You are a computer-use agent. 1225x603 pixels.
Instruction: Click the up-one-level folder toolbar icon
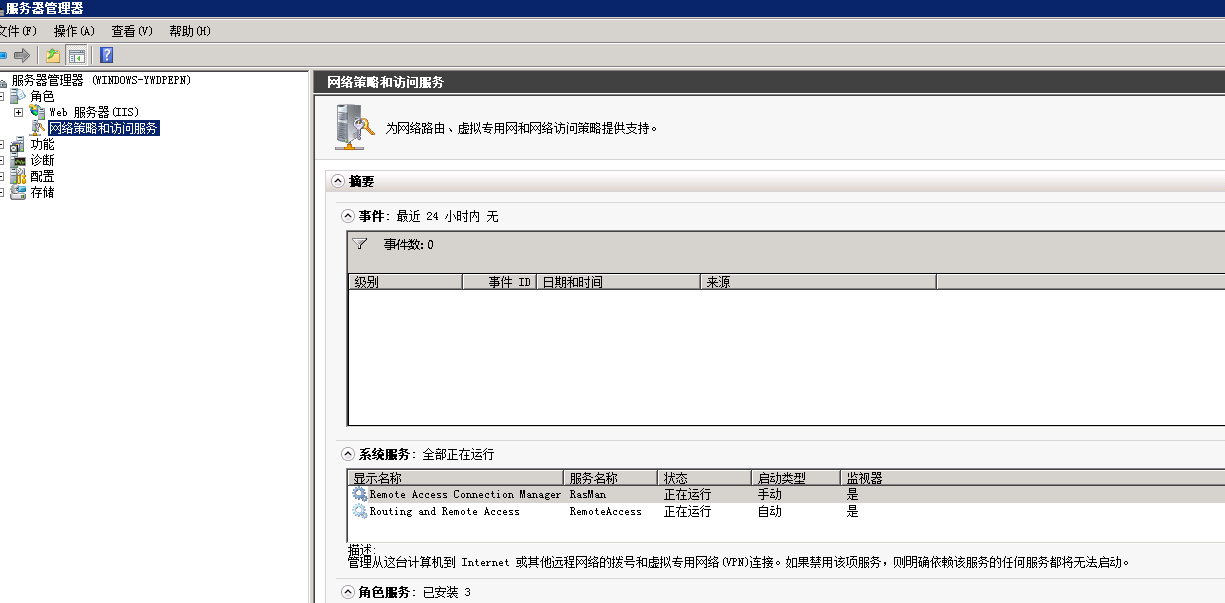pos(53,55)
